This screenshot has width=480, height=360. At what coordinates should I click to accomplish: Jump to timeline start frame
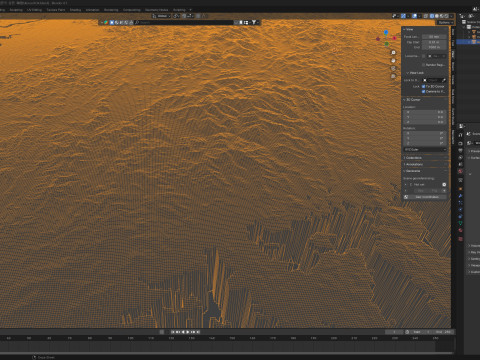pos(173,332)
